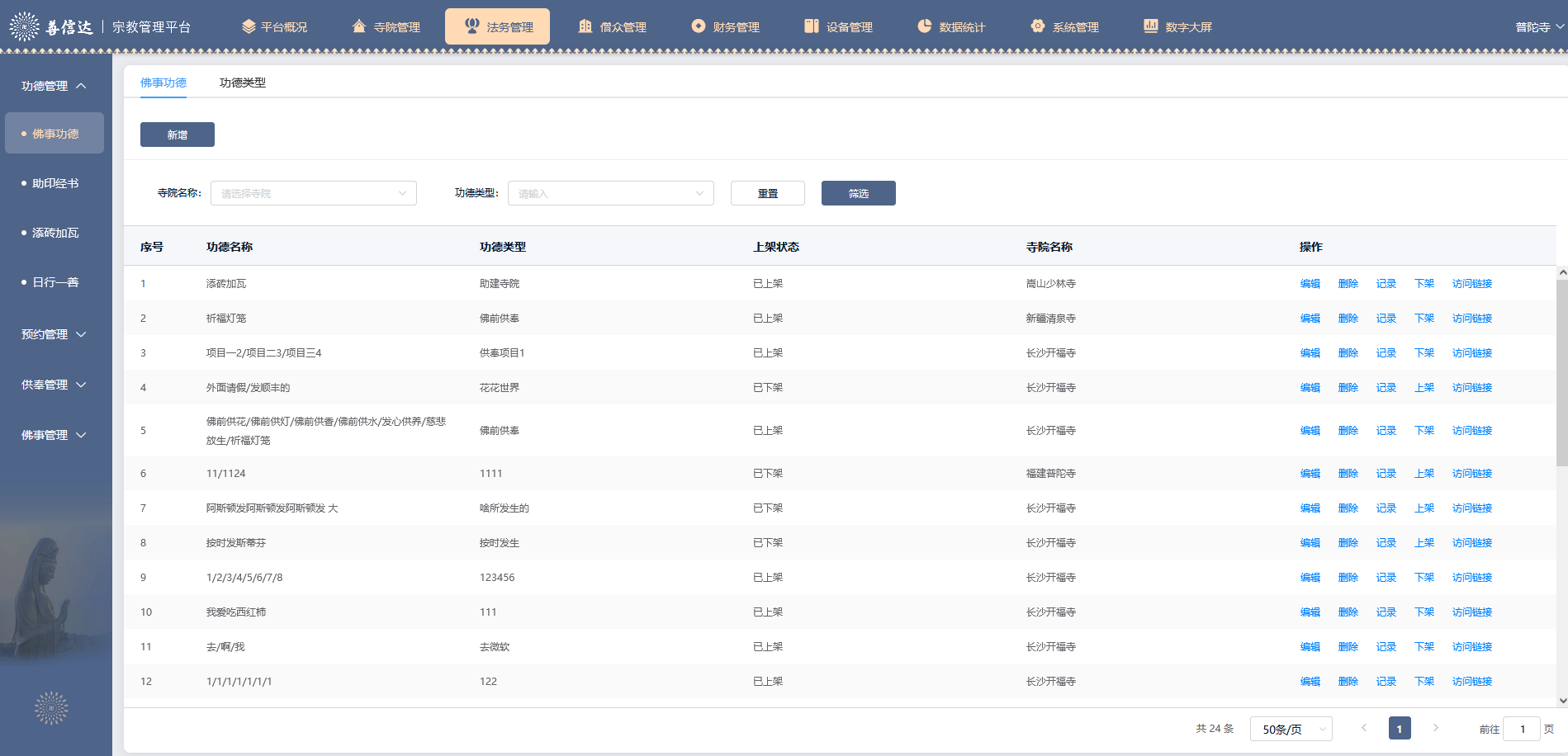Viewport: 1568px width, 756px height.
Task: Click the 僧众管理 building icon
Action: [x=585, y=26]
